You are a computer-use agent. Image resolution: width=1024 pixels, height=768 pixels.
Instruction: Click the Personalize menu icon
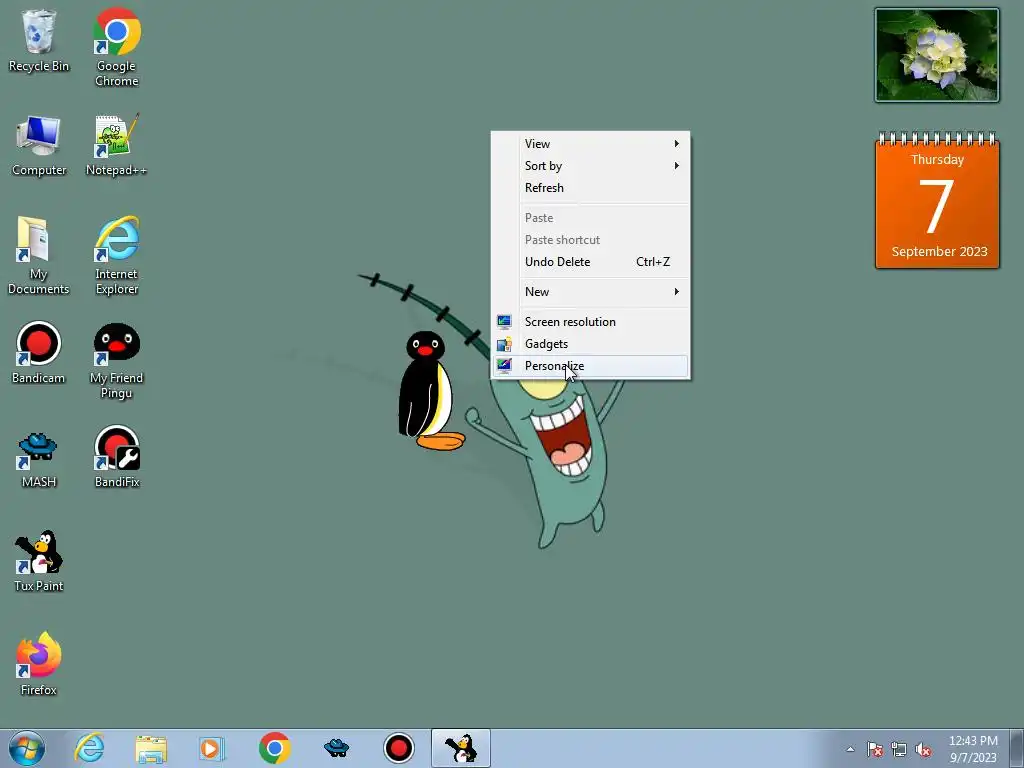pos(504,366)
